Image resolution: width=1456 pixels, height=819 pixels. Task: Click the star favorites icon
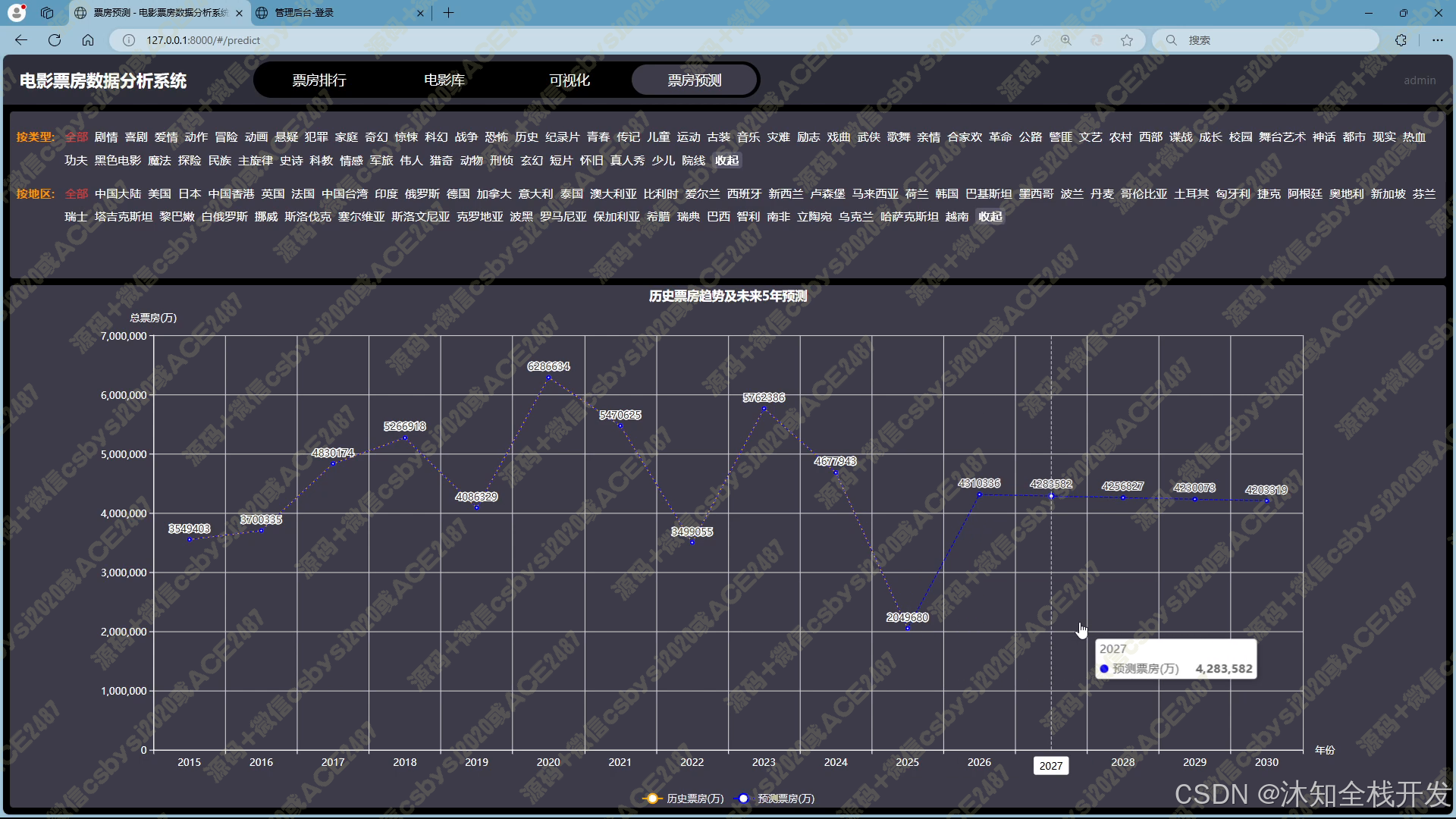[1127, 40]
